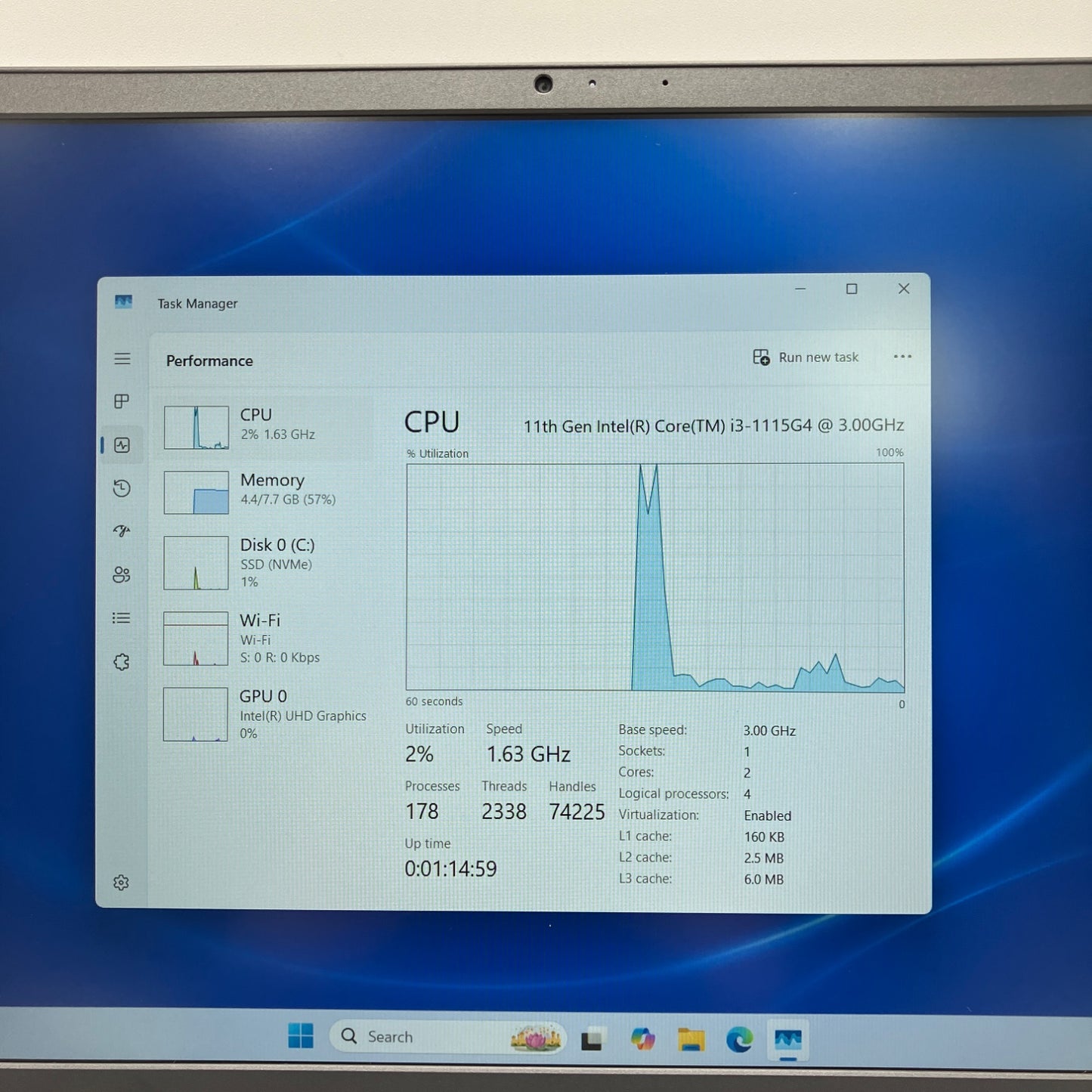Close the Task Manager window
This screenshot has height=1092, width=1092.
point(904,289)
